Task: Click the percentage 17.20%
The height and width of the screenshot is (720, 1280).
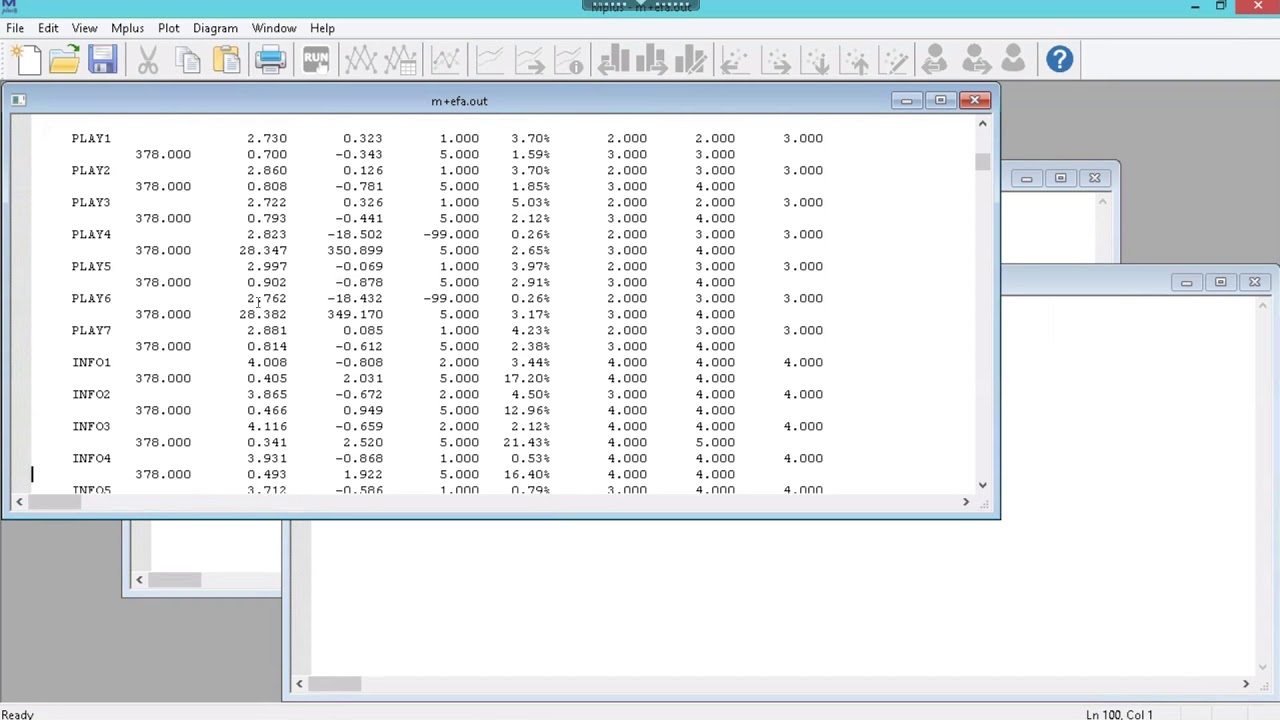Action: (527, 378)
